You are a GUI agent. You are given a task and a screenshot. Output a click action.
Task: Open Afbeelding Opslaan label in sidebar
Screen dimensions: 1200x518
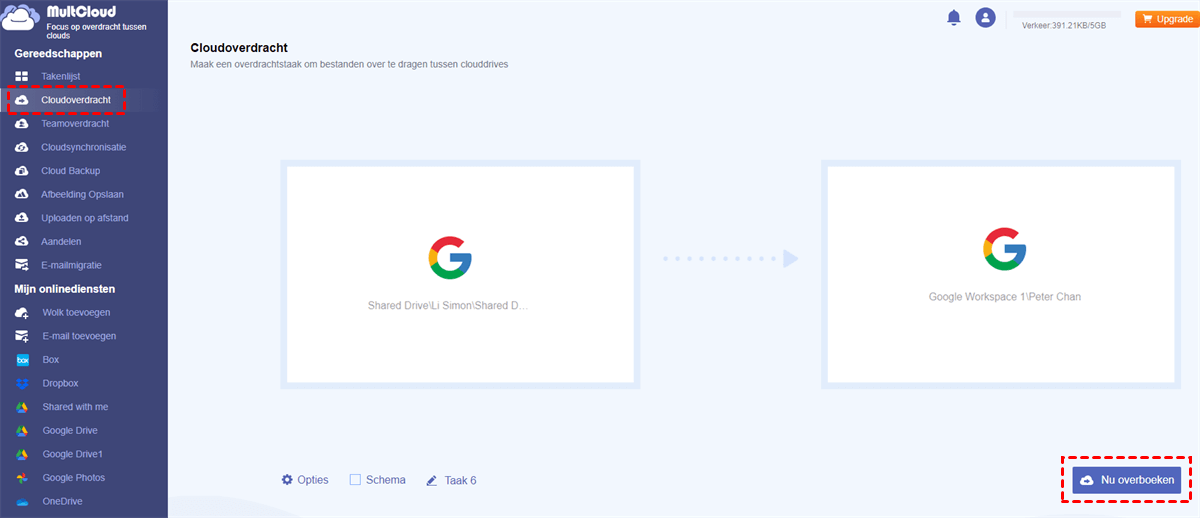click(82, 194)
